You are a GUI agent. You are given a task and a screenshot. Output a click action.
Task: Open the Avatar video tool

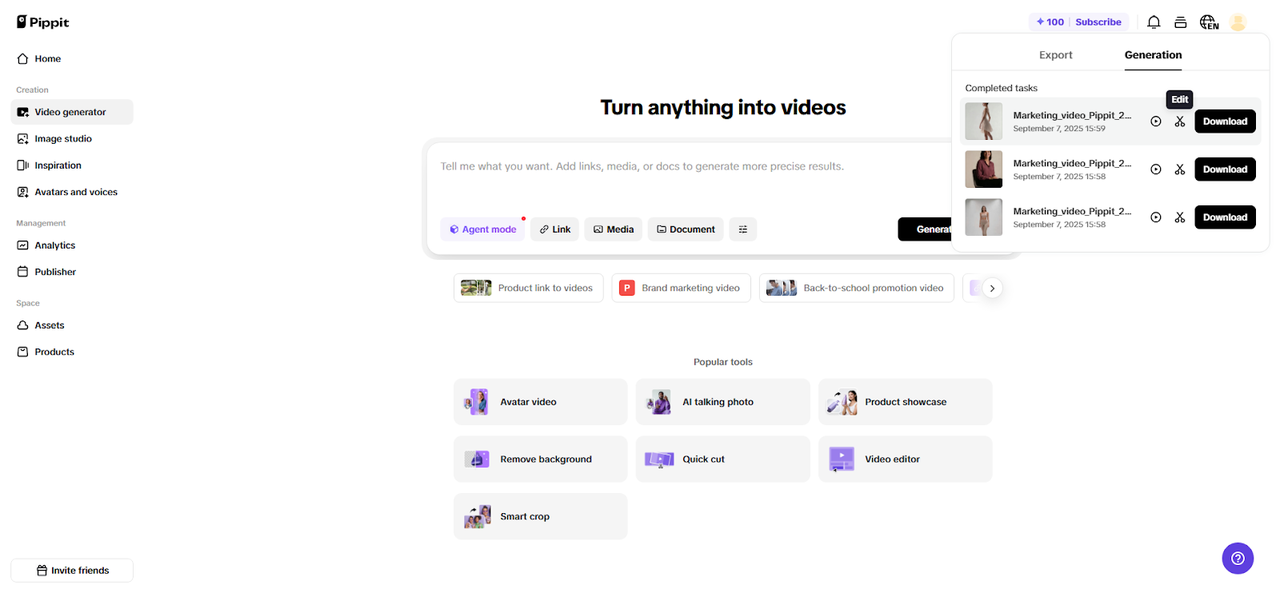pos(540,401)
